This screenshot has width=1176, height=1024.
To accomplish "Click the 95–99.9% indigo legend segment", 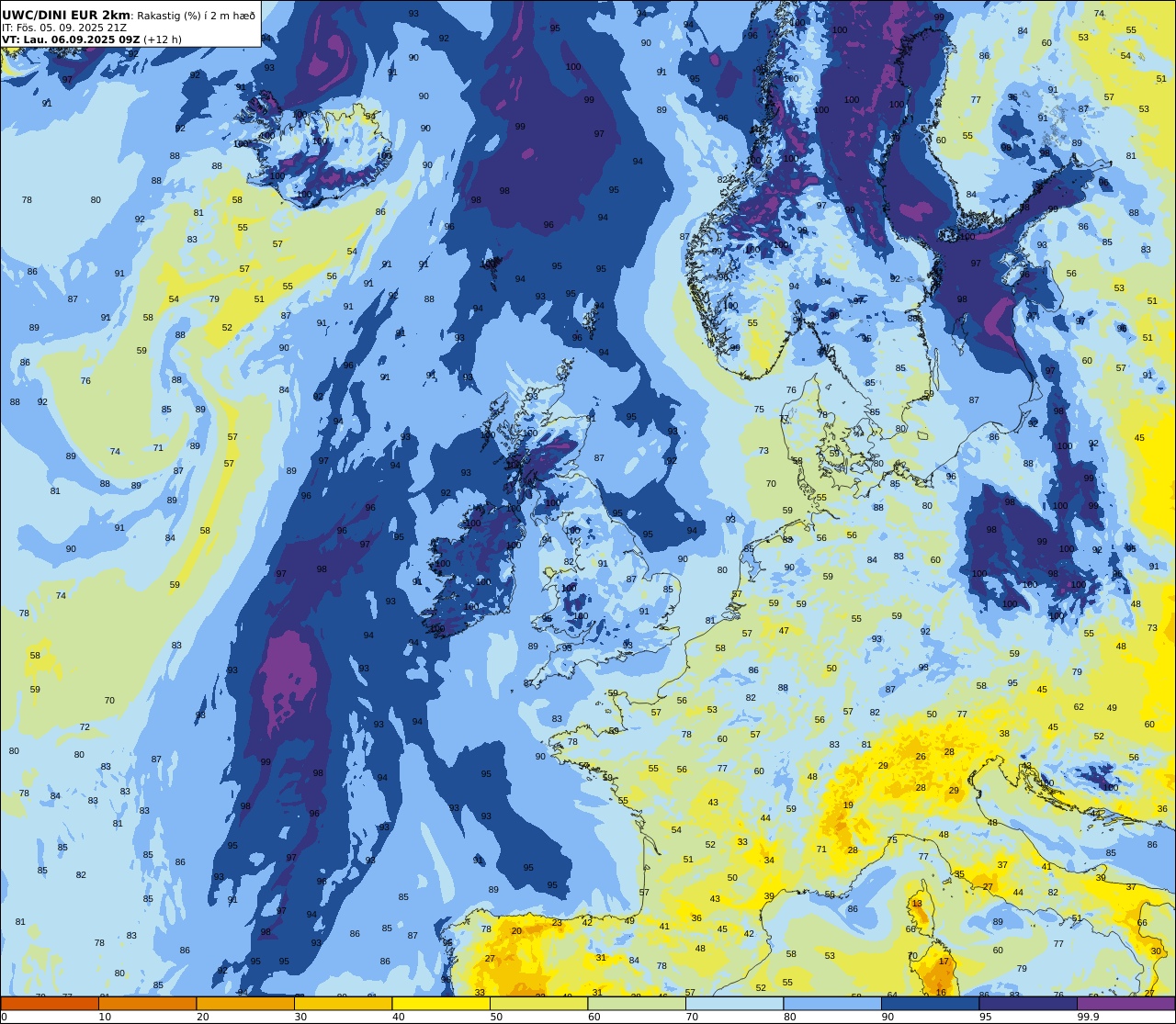I will pyautogui.click(x=1028, y=1003).
